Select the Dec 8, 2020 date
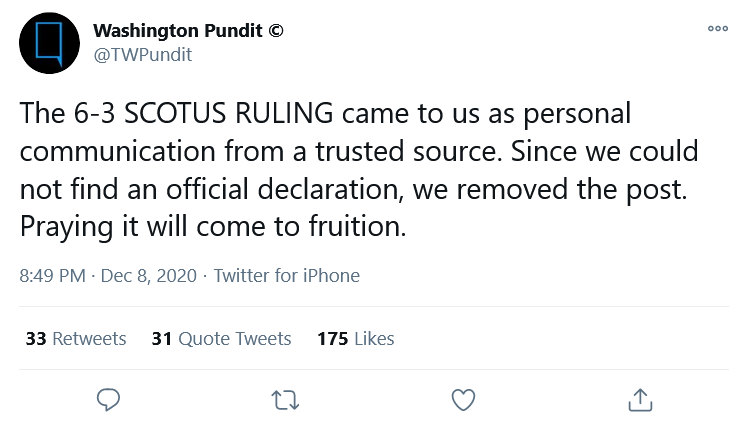 point(148,276)
